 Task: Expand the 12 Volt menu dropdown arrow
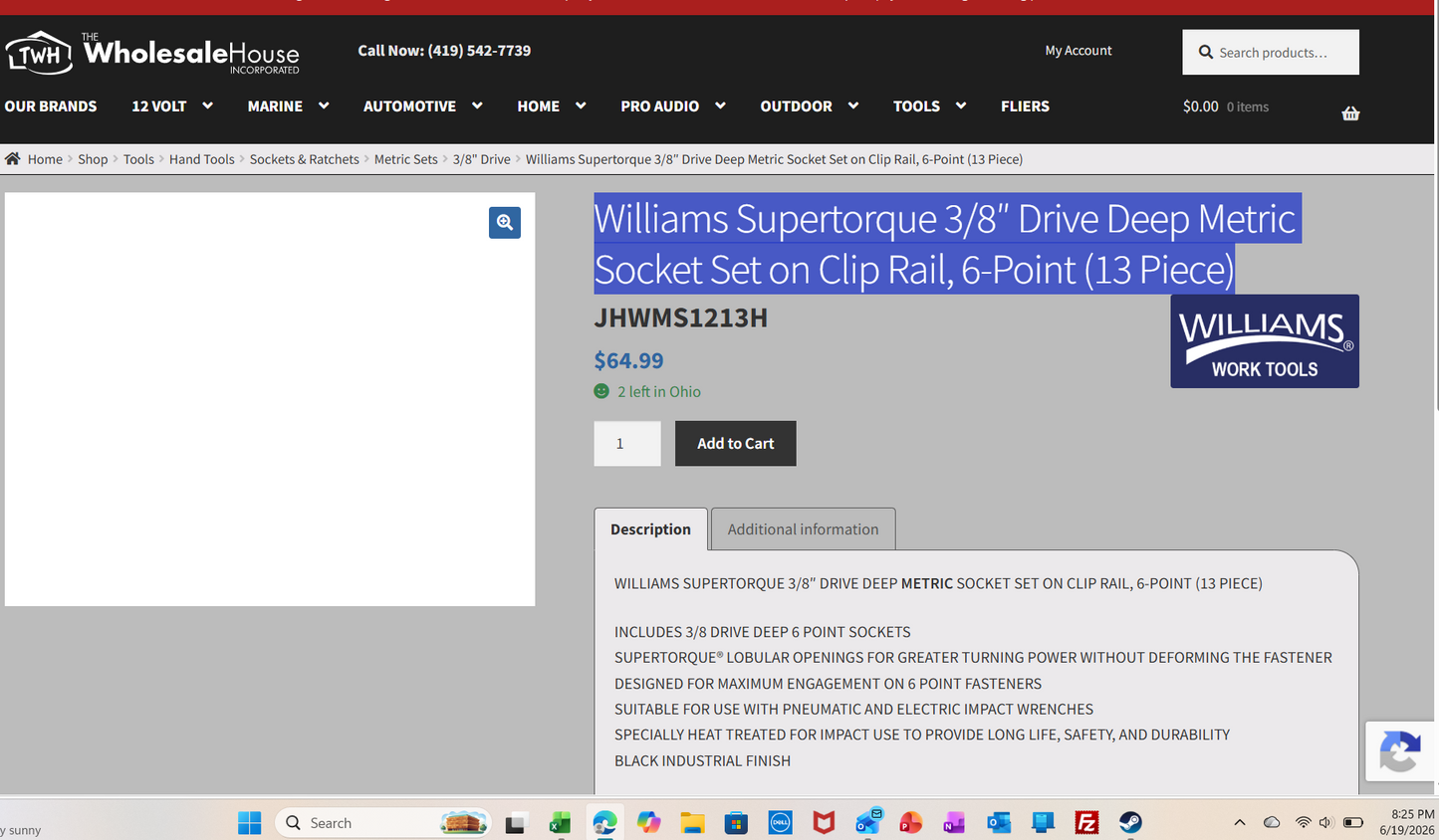pos(207,105)
